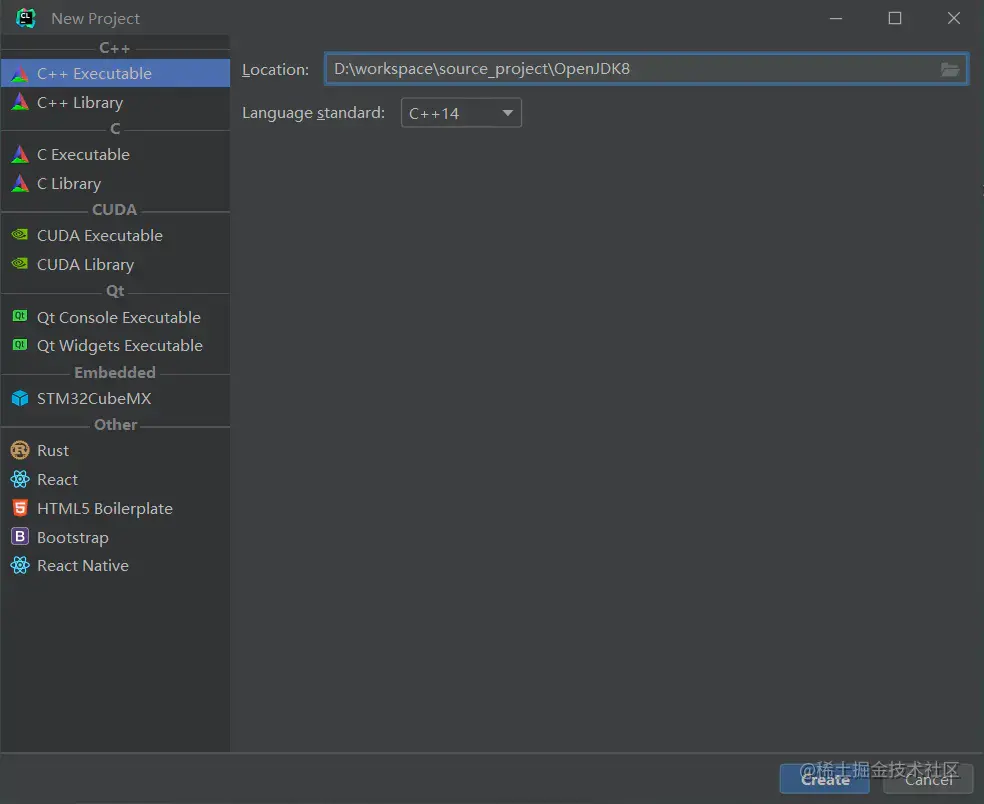984x804 pixels.
Task: Click the C++ Library CMake icon
Action: click(x=20, y=102)
